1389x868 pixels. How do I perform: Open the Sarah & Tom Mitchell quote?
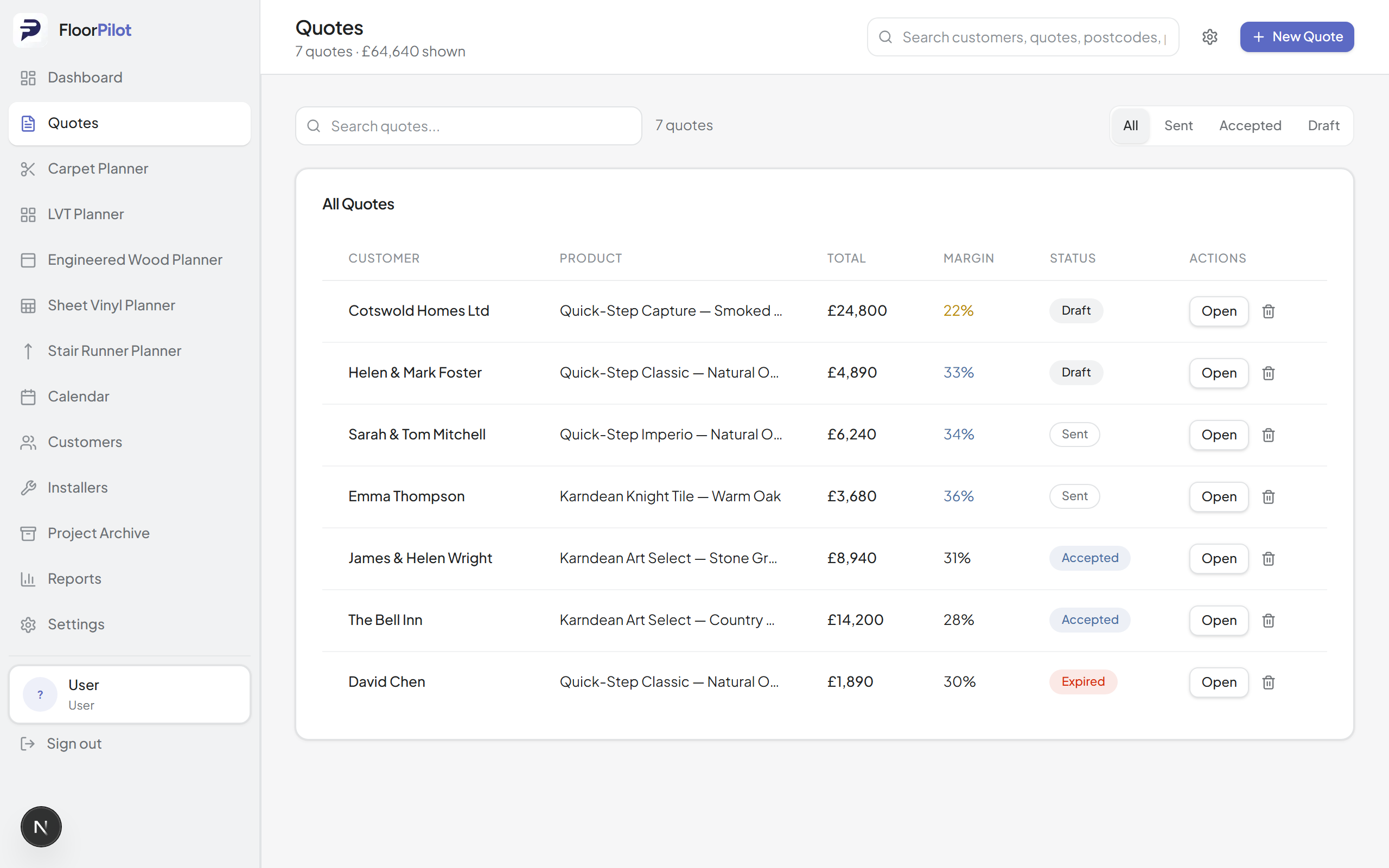pyautogui.click(x=1219, y=435)
